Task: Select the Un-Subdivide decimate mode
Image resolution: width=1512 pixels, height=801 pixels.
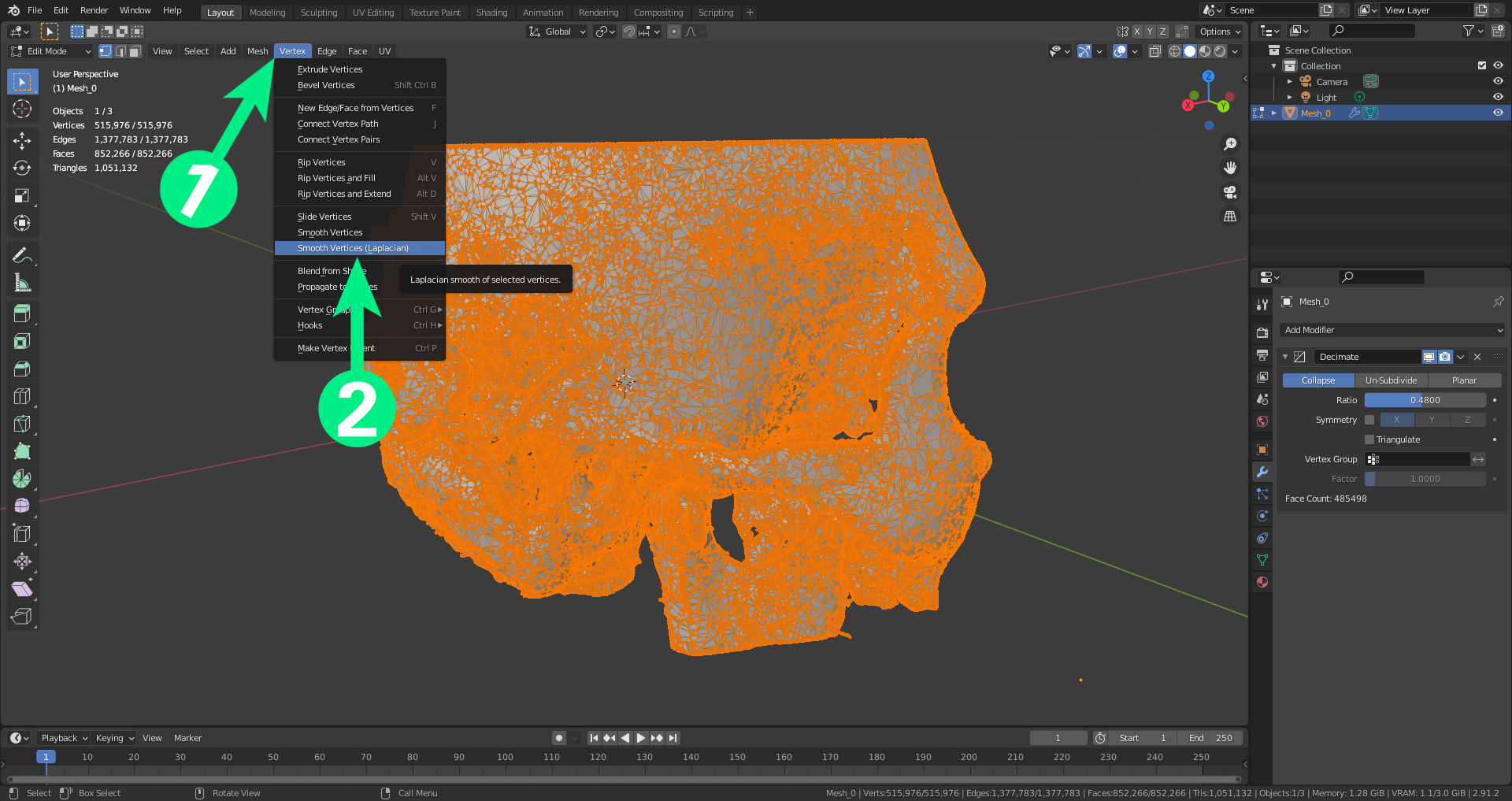Action: (x=1391, y=380)
